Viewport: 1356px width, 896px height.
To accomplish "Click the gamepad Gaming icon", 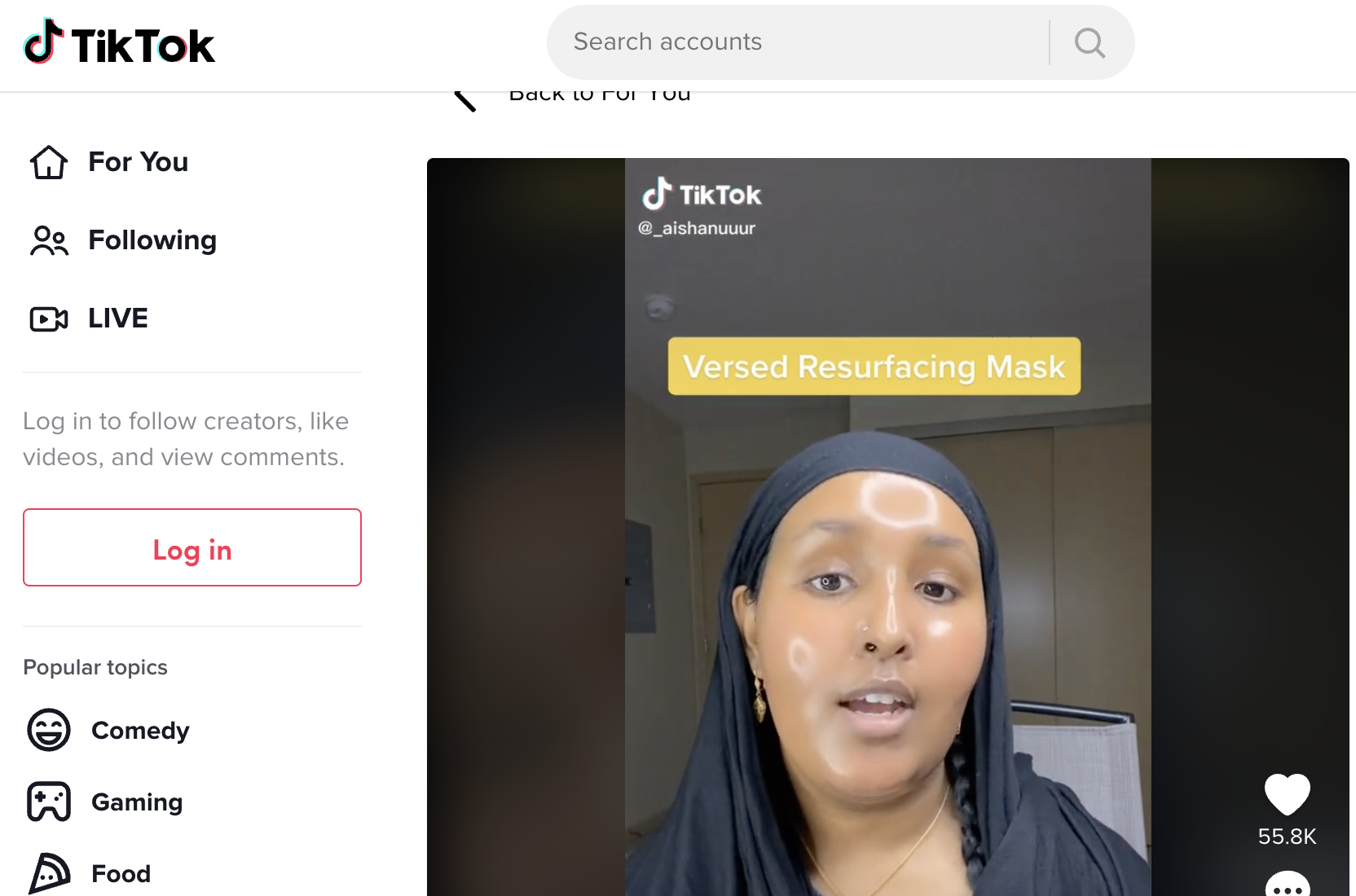I will tap(49, 802).
